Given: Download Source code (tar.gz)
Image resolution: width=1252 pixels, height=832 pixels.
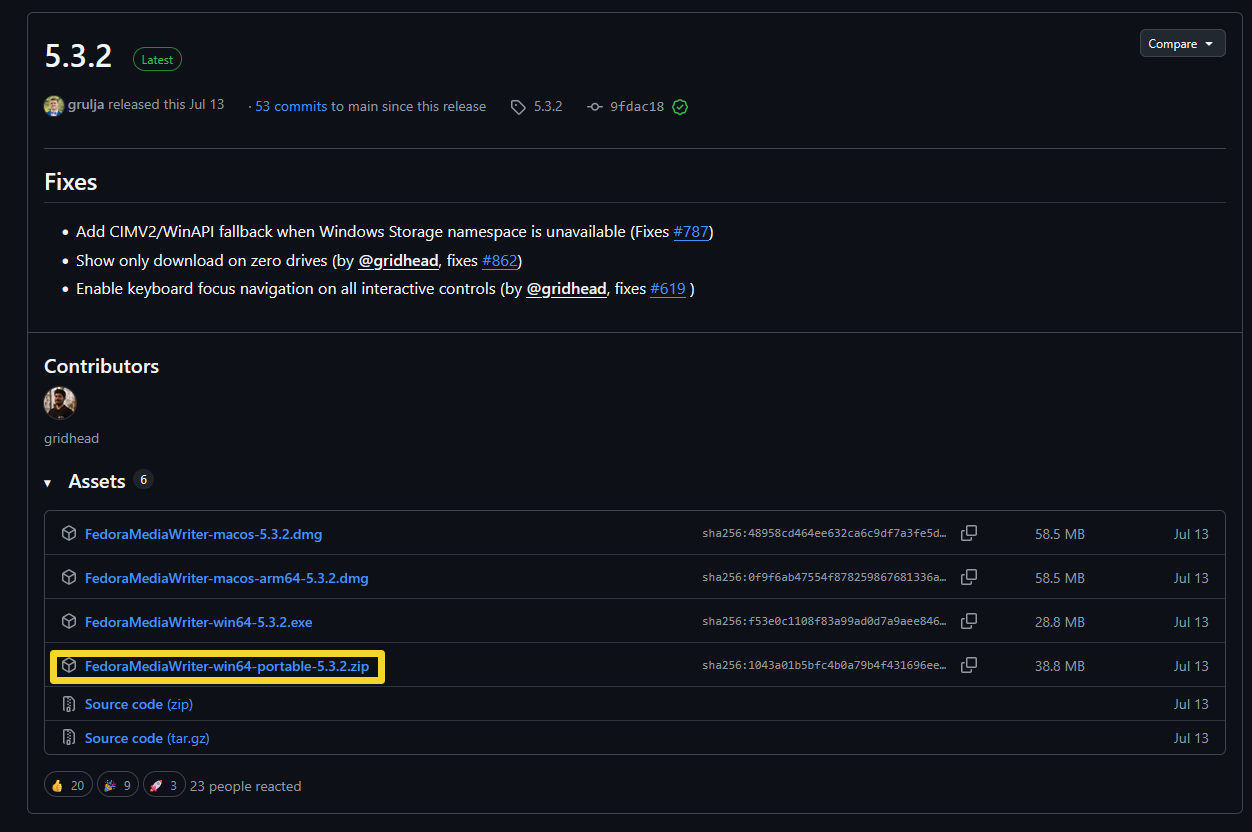Looking at the screenshot, I should pos(147,738).
